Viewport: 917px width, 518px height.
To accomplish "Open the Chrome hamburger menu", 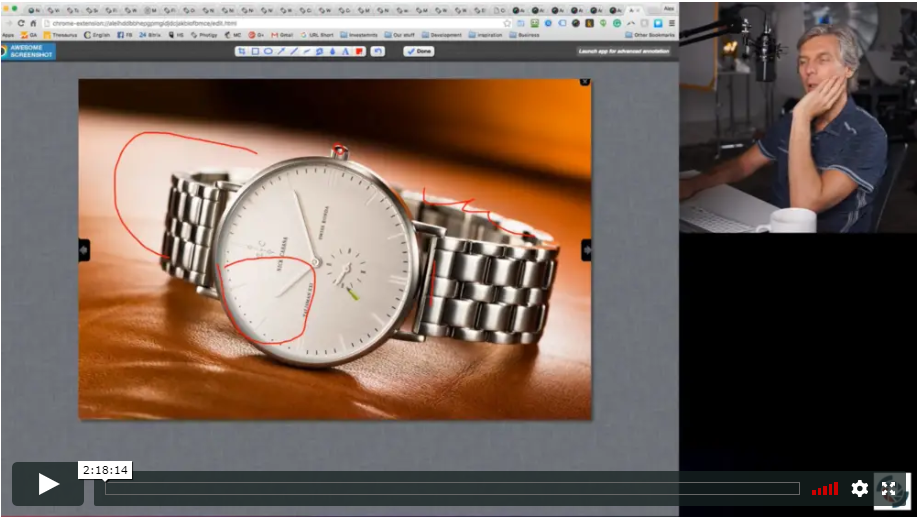I will coord(671,23).
